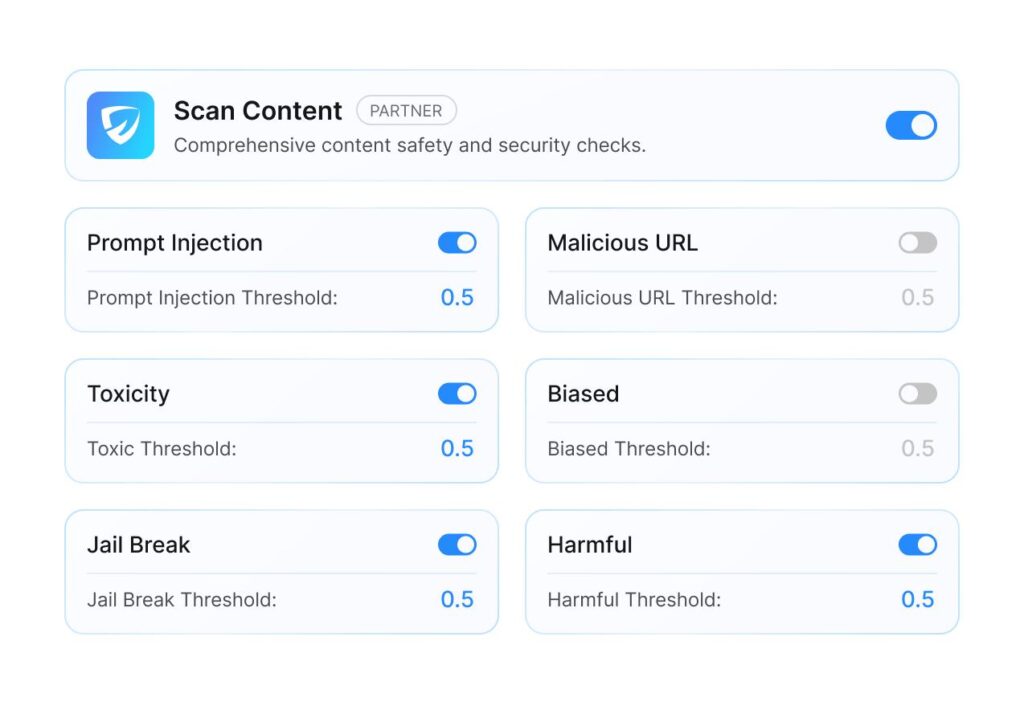Click the Scan Content shield icon
Viewport: 1024px width, 702px height.
click(x=120, y=125)
